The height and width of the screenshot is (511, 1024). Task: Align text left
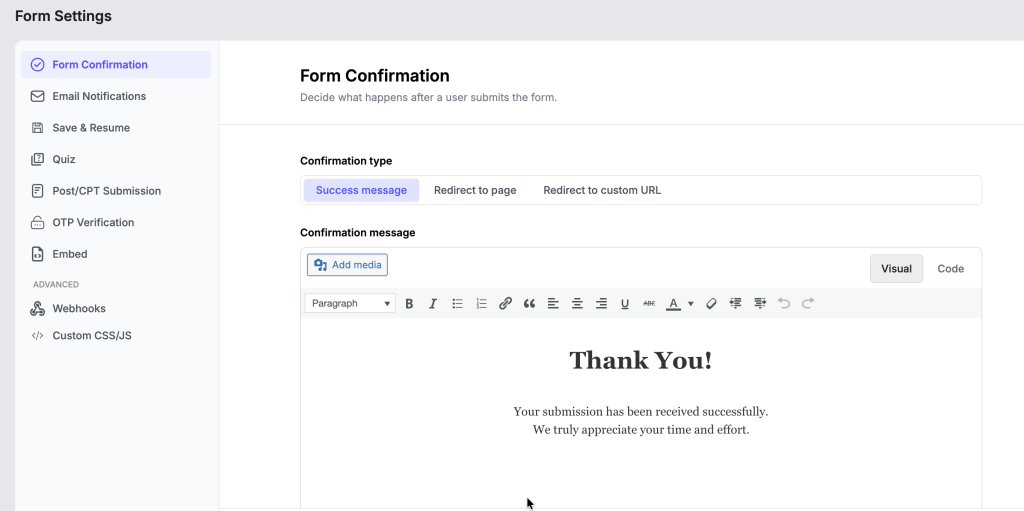pyautogui.click(x=553, y=303)
